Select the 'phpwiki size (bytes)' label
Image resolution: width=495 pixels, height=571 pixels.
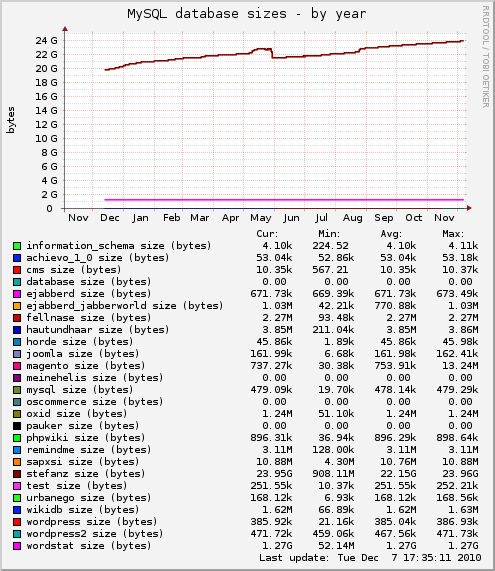(x=86, y=438)
